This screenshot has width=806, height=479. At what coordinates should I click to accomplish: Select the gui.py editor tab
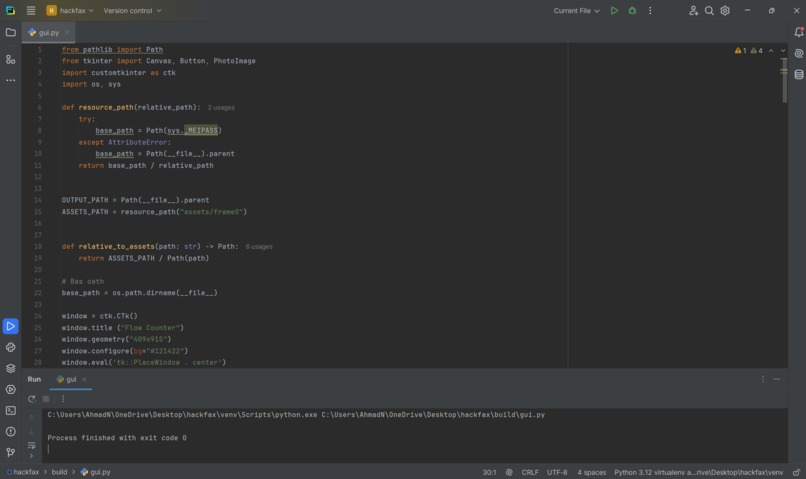[x=48, y=32]
